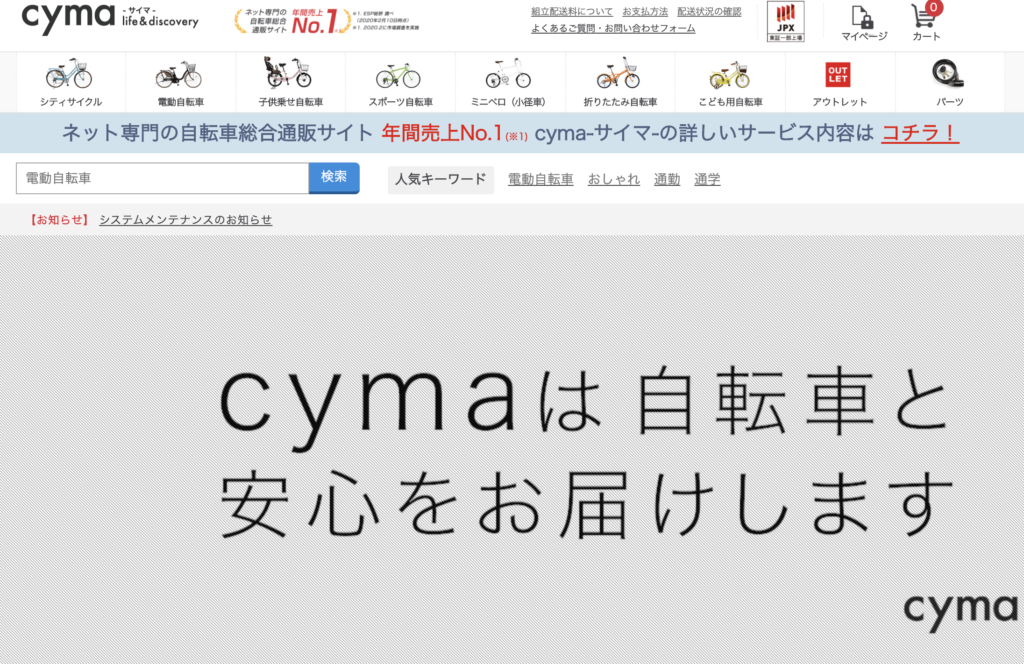The image size is (1024, 664).
Task: Follow the red コチラ！ banner link
Action: click(x=920, y=133)
